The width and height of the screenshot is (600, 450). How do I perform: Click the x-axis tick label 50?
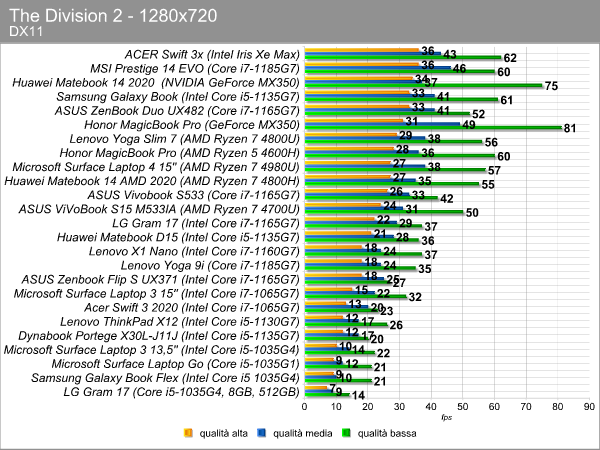coord(462,407)
